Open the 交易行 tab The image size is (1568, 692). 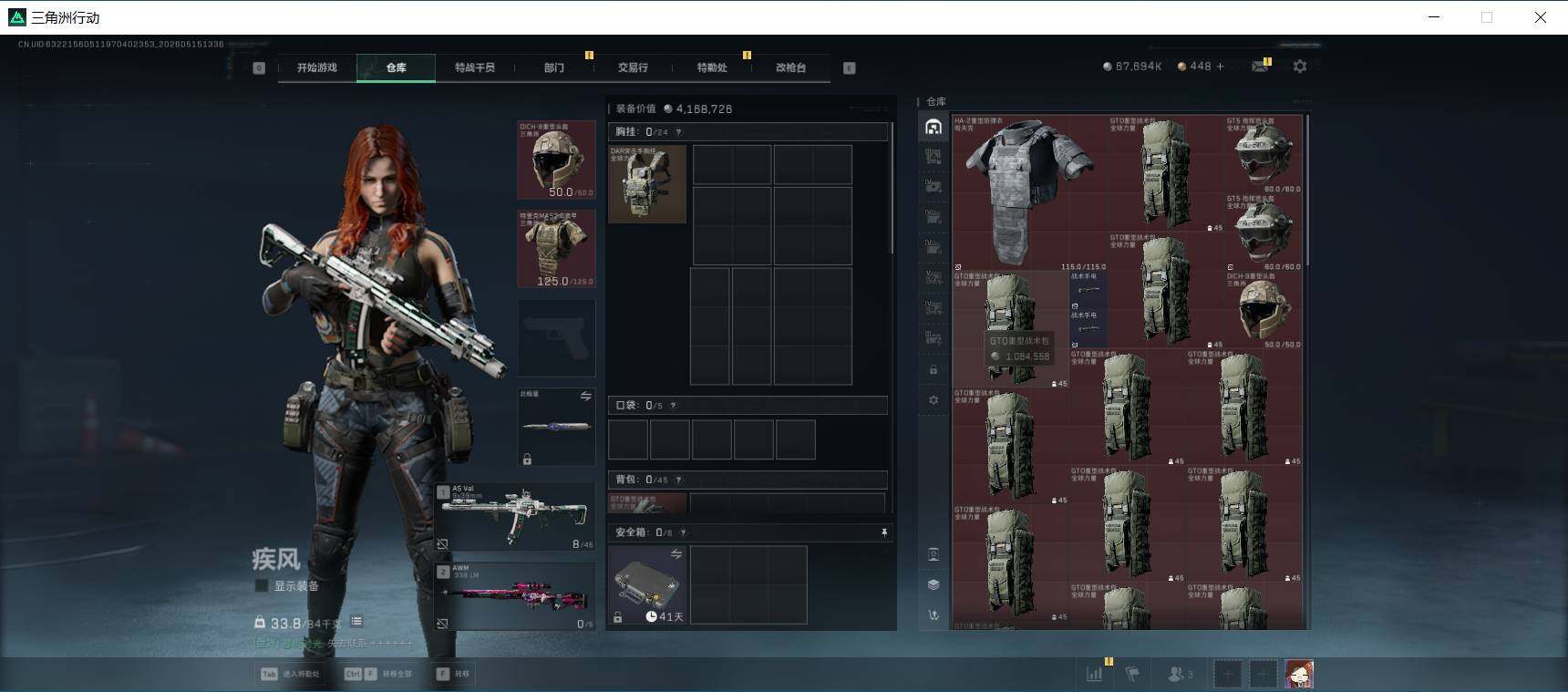[x=633, y=67]
